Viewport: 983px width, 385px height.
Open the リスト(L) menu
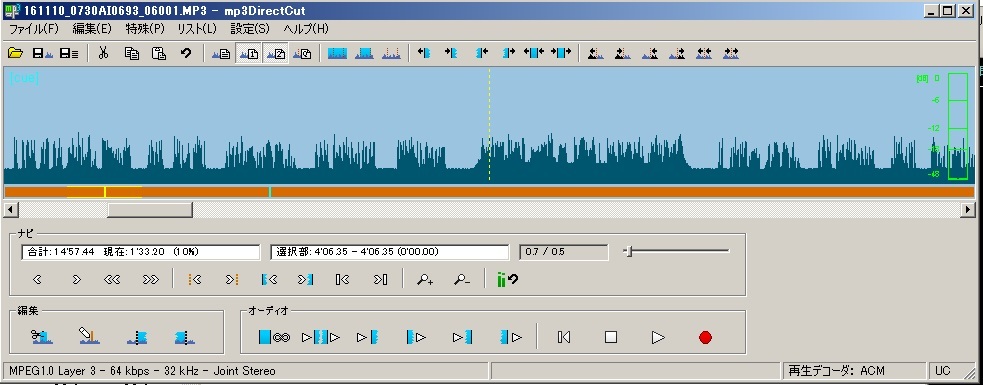click(197, 29)
